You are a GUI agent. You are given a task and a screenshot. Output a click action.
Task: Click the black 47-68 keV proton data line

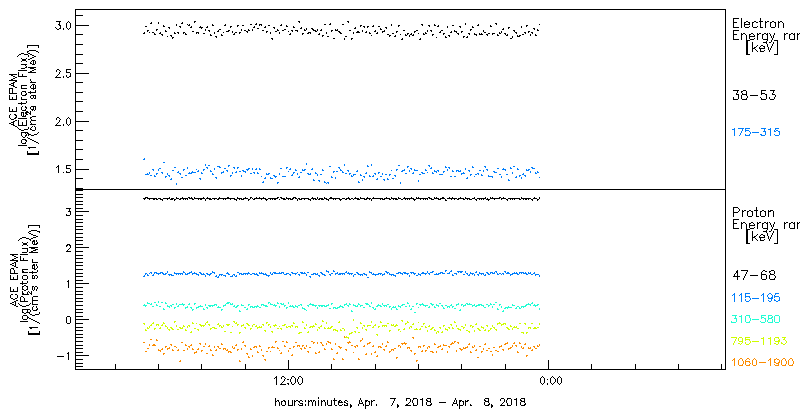pyautogui.click(x=341, y=198)
